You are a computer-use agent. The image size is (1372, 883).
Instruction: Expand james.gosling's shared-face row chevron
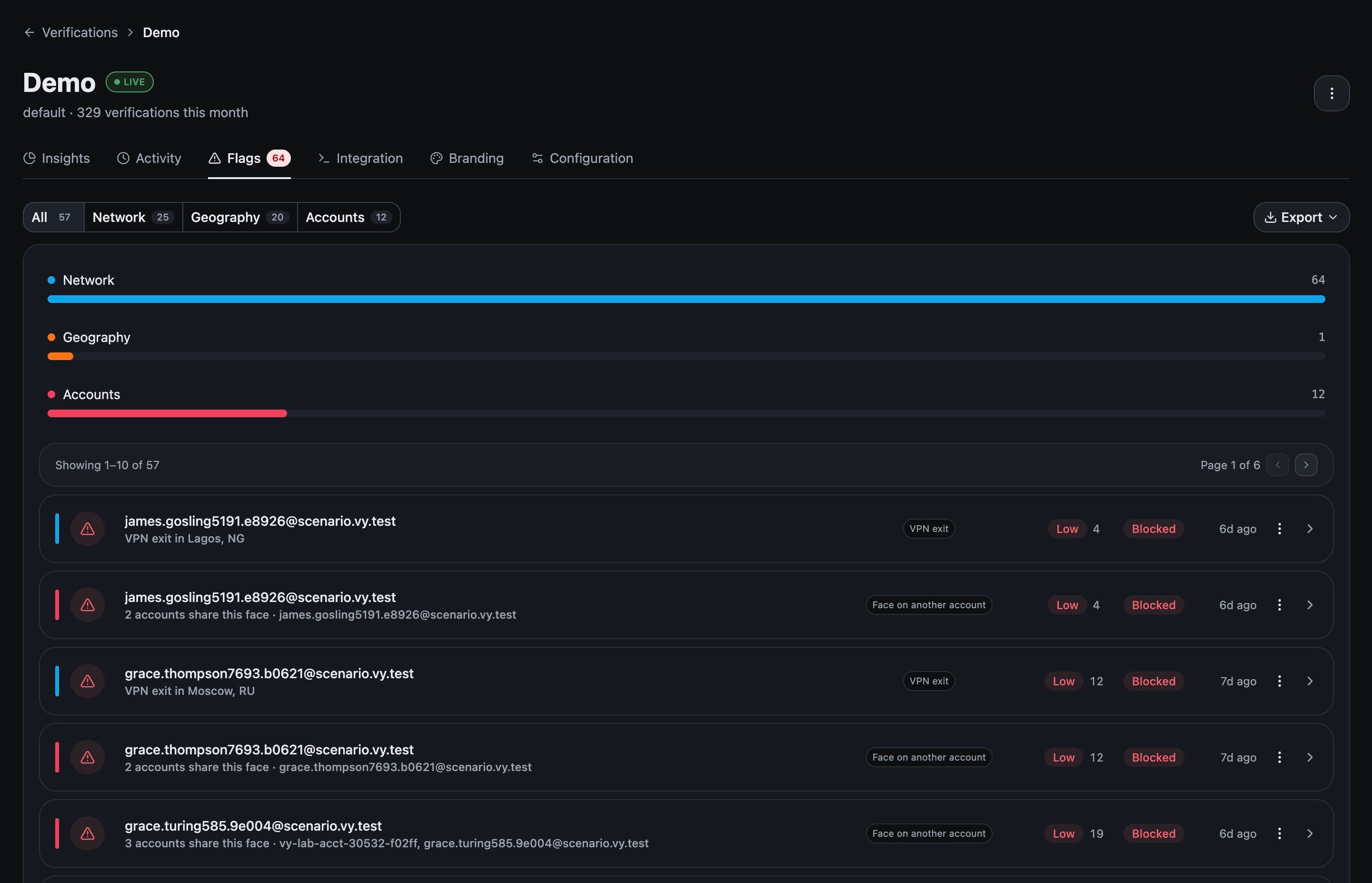(1310, 605)
